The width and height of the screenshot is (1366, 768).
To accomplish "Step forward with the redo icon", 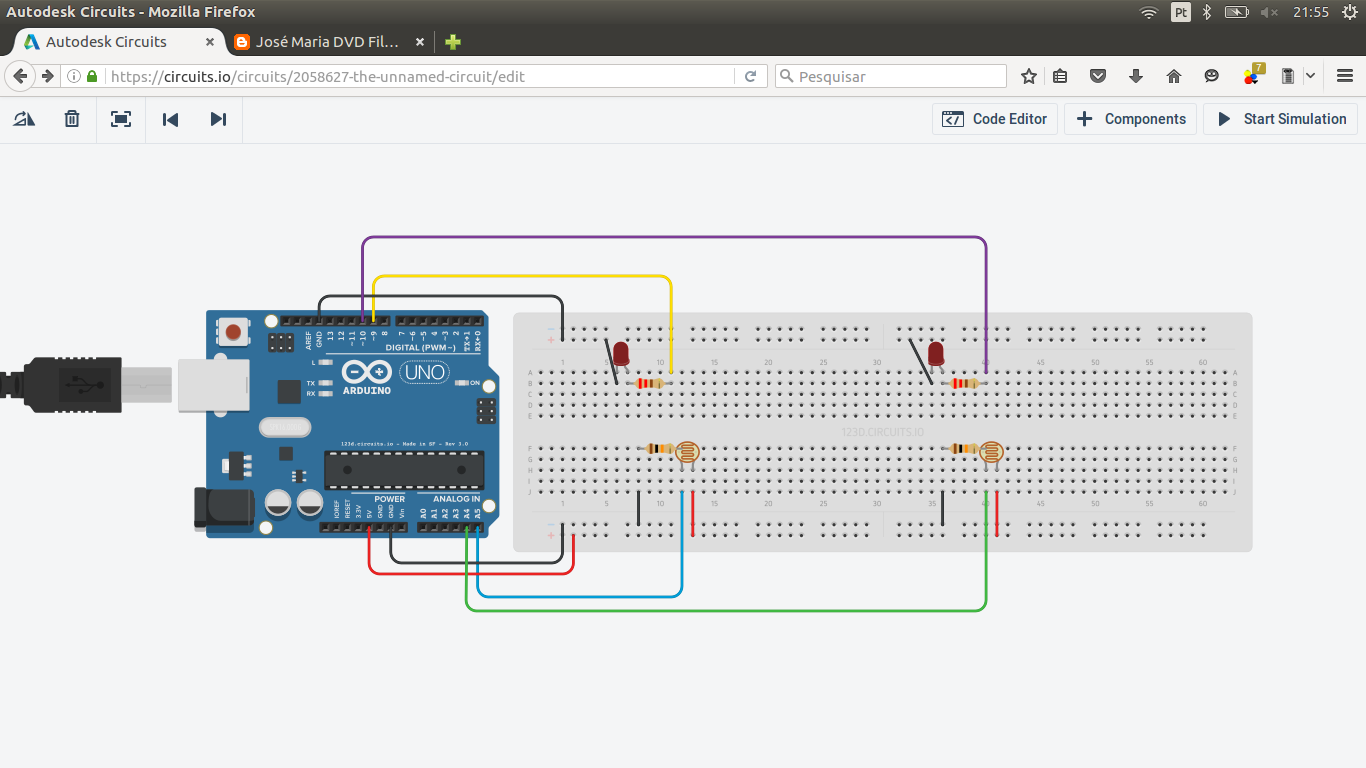I will coord(218,119).
